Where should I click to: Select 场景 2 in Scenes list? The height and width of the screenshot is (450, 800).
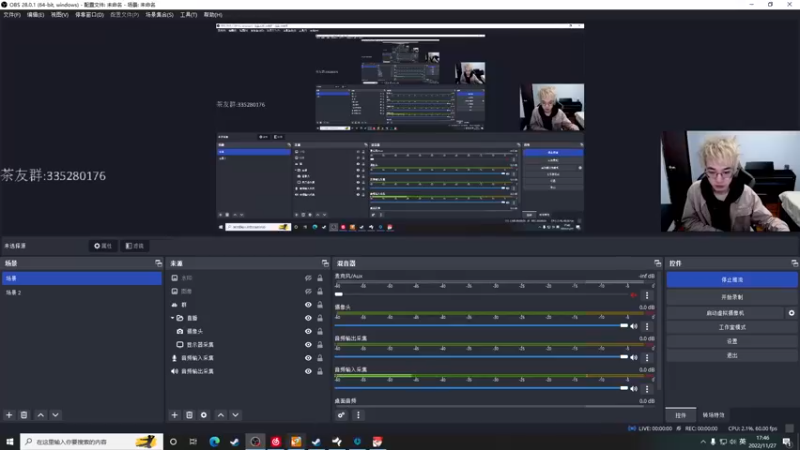tap(82, 292)
